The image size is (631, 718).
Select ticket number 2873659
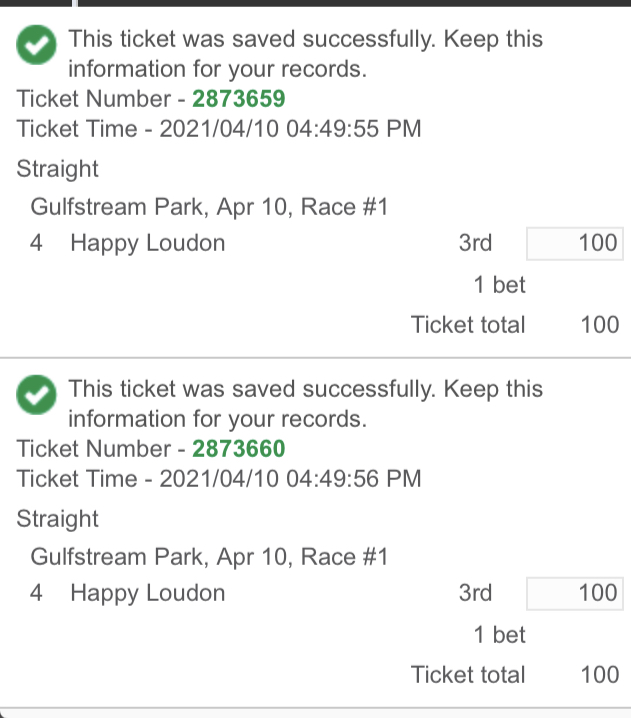click(239, 98)
